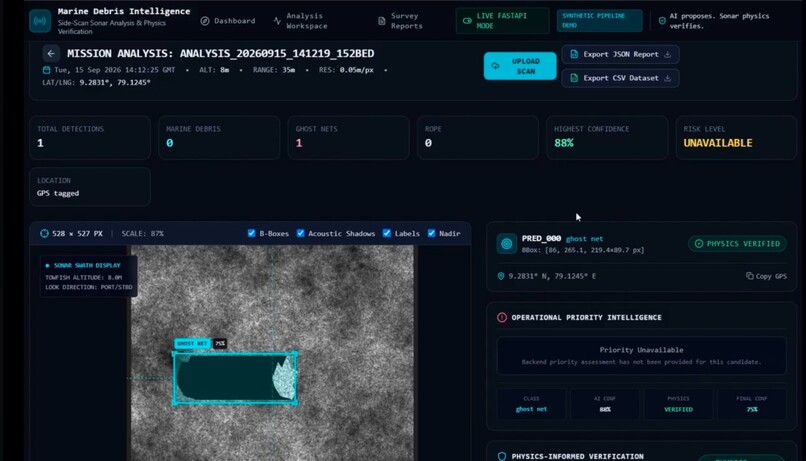
Task: Select the Ghost Net detection label
Action: 192,343
